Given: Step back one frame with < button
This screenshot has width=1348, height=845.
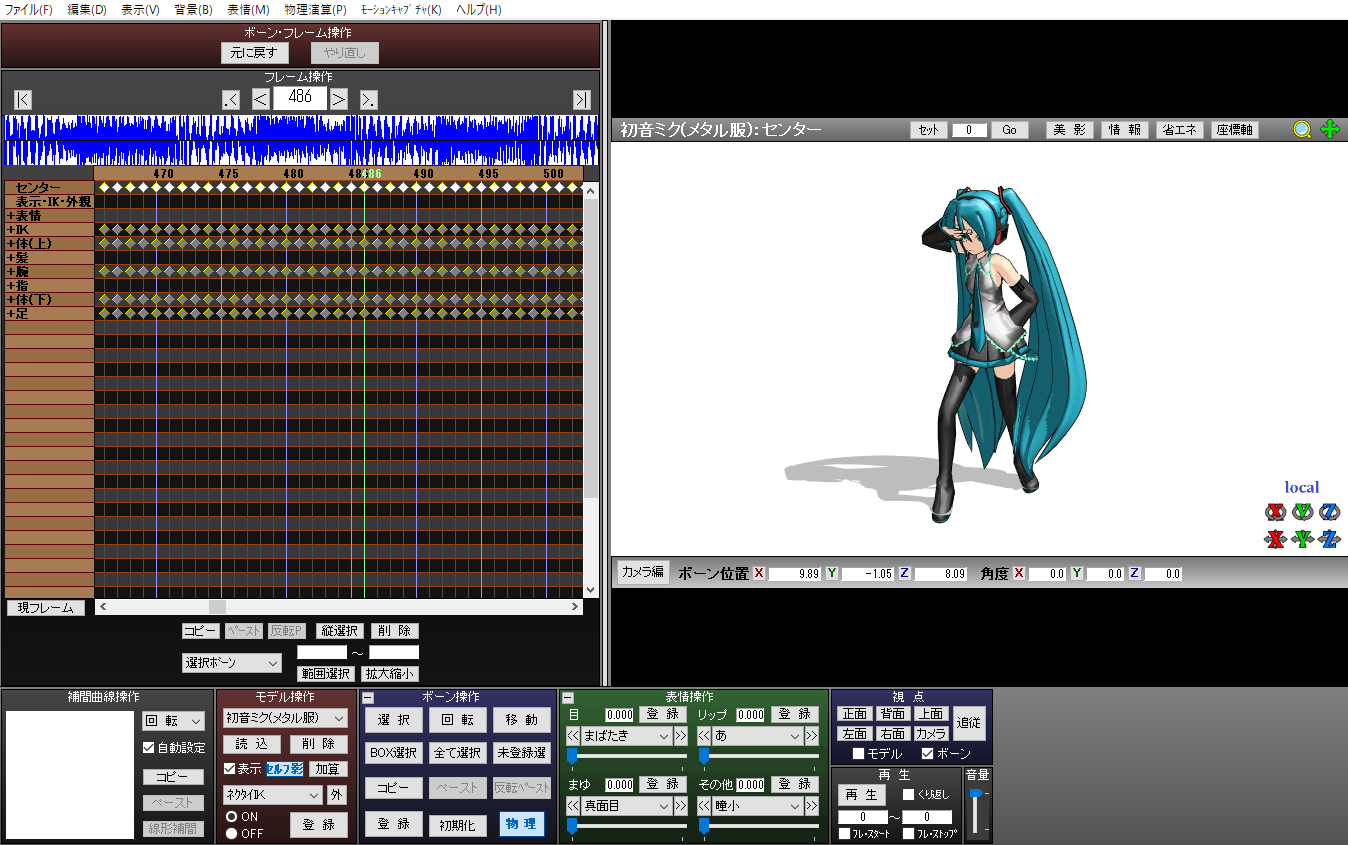Looking at the screenshot, I should pyautogui.click(x=260, y=99).
